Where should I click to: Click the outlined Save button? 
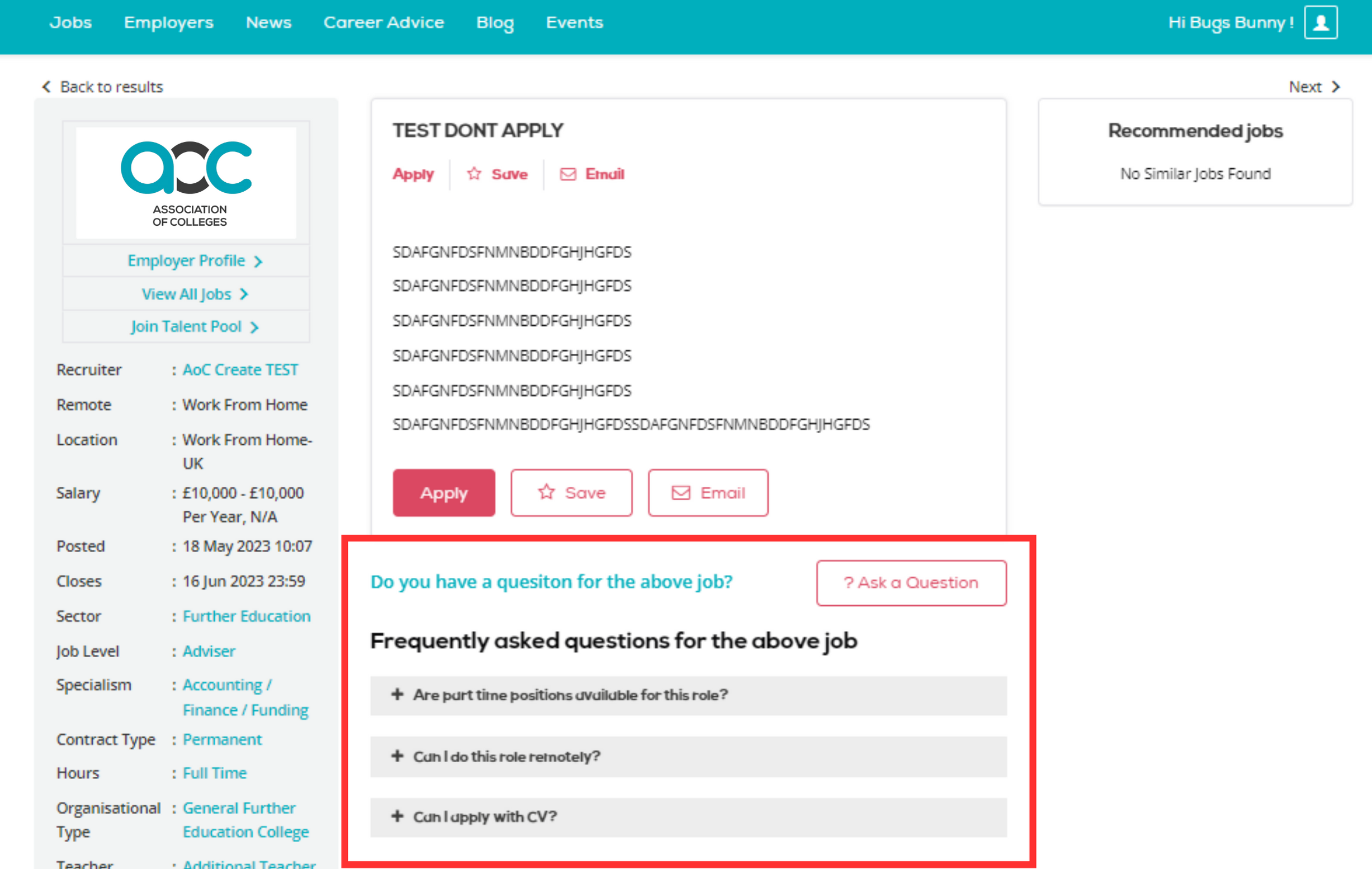tap(571, 493)
